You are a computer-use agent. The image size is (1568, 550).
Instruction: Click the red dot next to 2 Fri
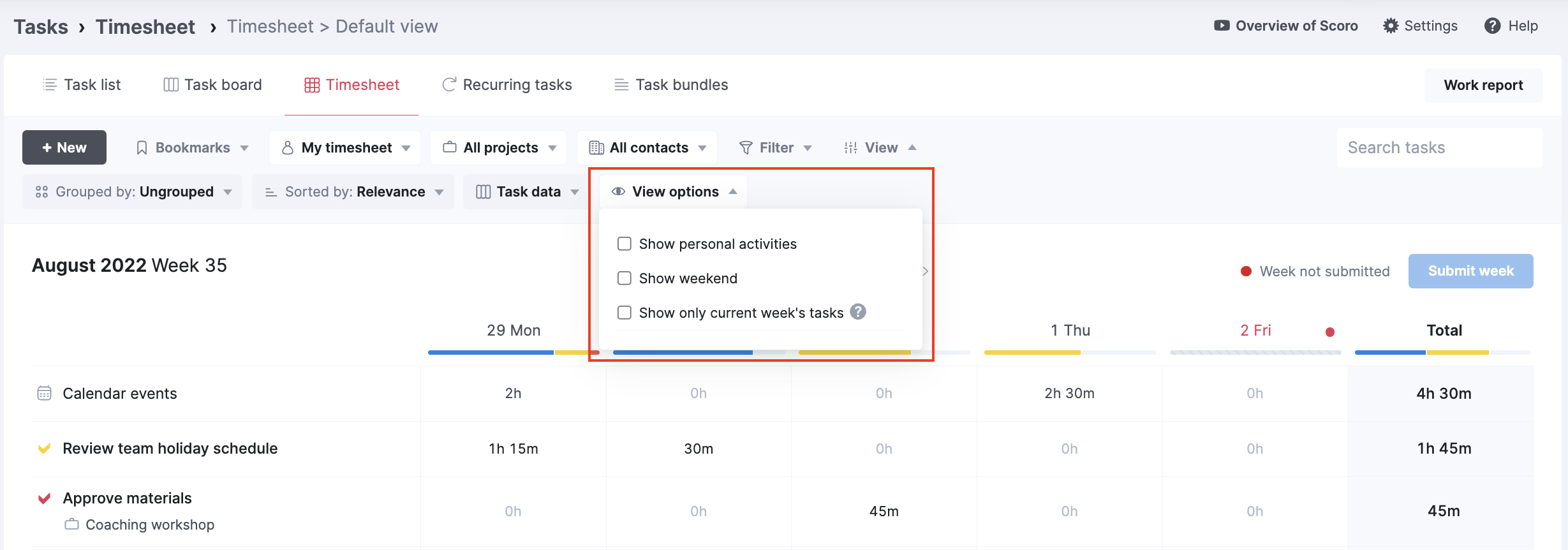coord(1330,332)
